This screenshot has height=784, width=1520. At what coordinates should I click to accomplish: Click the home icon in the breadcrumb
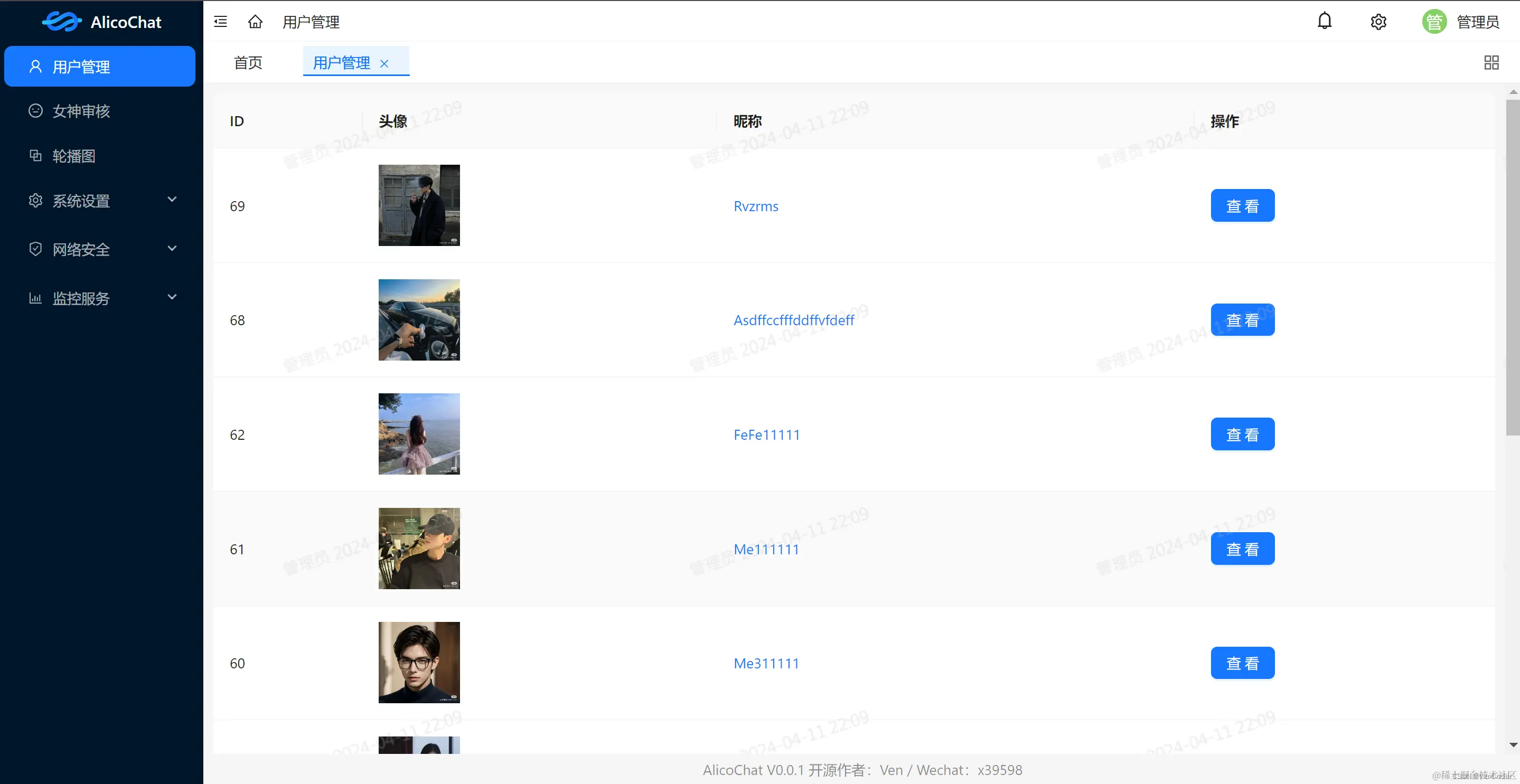(255, 22)
